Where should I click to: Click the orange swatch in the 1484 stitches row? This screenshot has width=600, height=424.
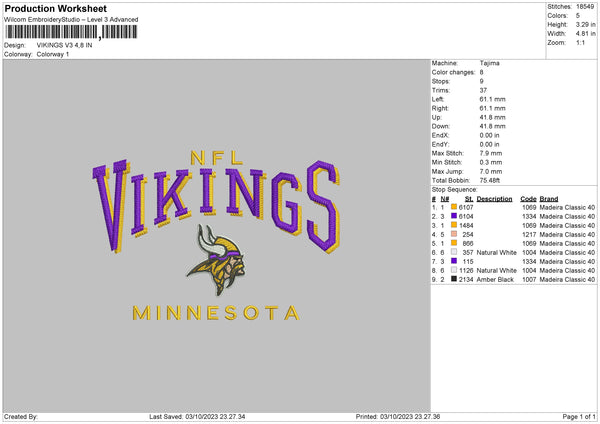coord(454,225)
